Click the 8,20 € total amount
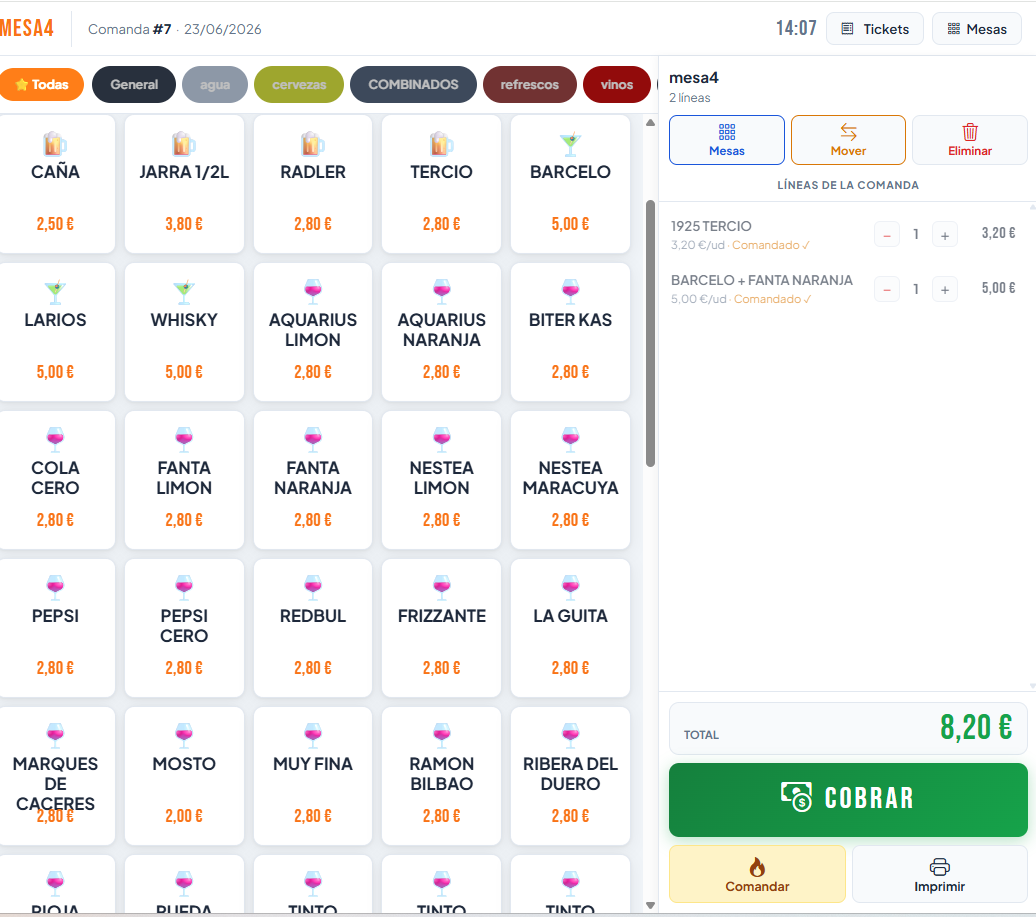1036x917 pixels. click(976, 727)
